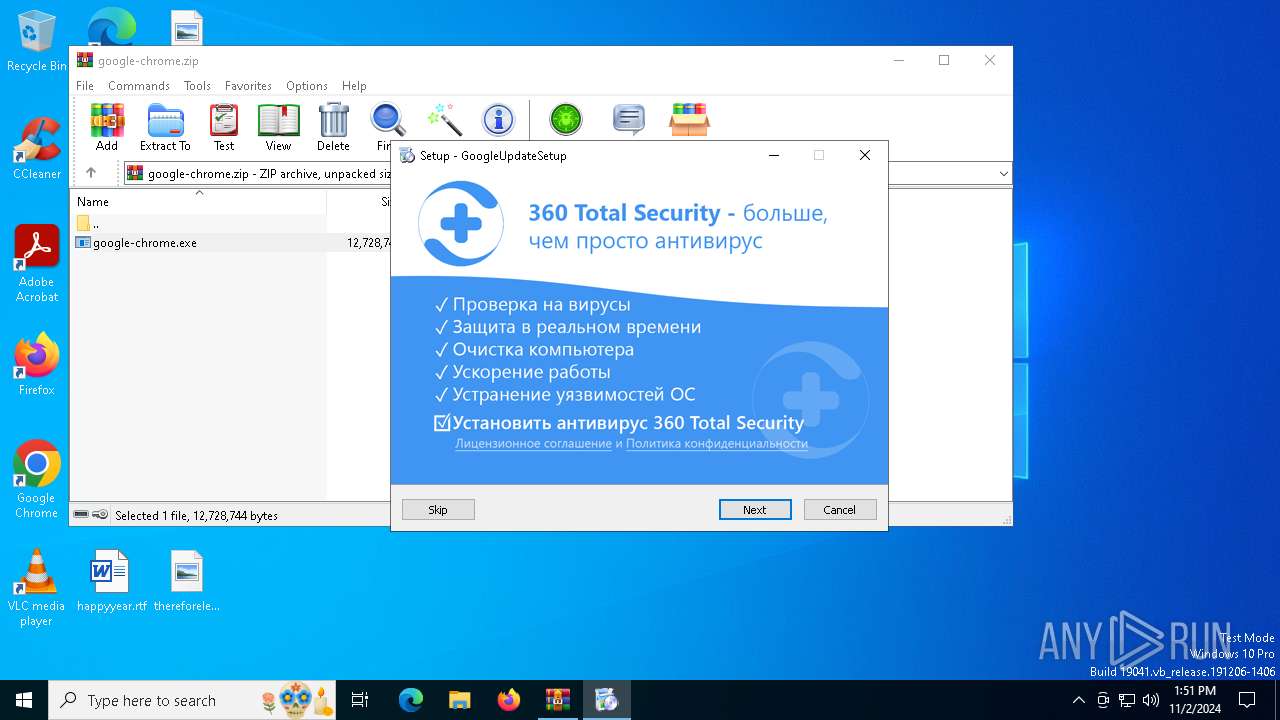
Task: Select the thereforele... image file on desktop
Action: click(187, 580)
